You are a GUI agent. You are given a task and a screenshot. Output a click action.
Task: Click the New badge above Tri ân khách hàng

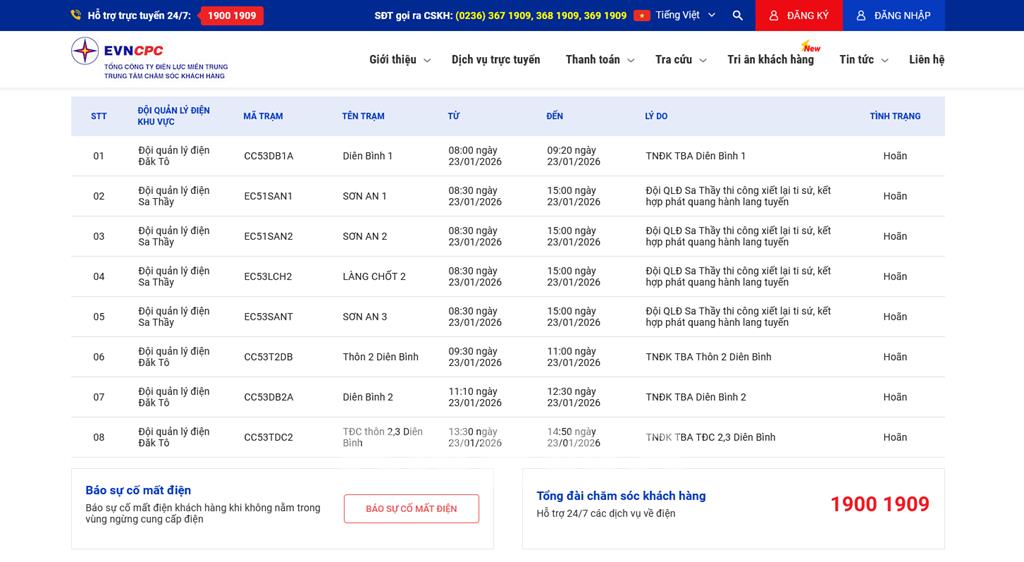pyautogui.click(x=811, y=47)
